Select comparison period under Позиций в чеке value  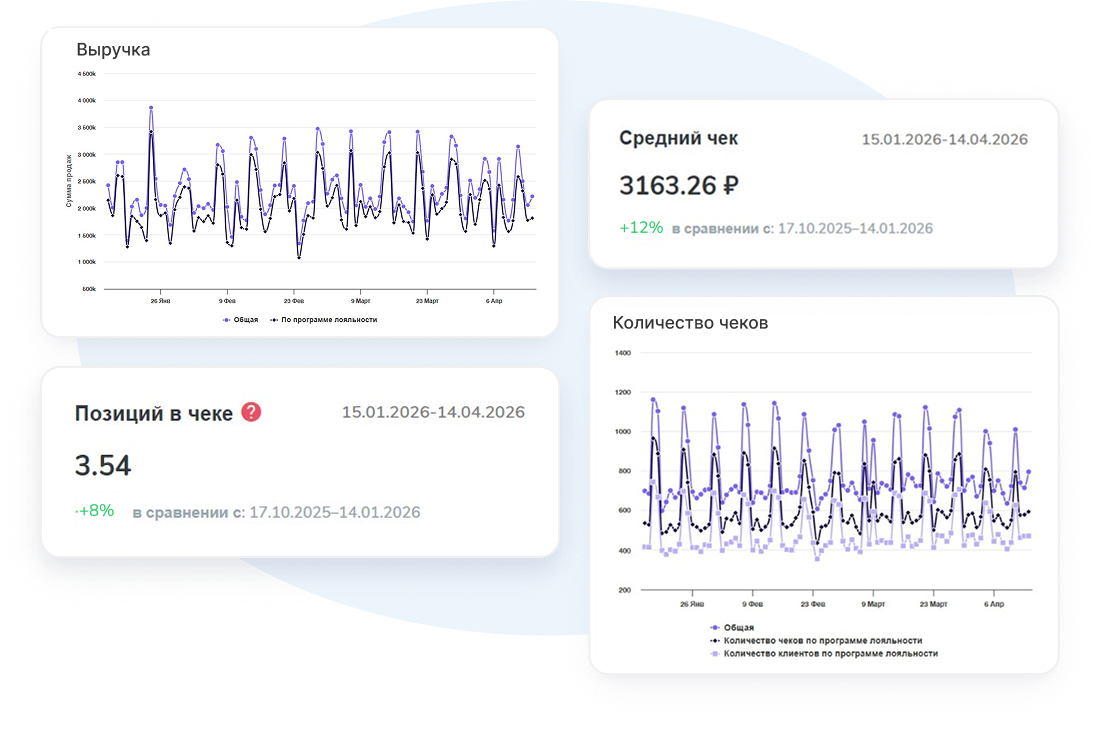coord(334,512)
